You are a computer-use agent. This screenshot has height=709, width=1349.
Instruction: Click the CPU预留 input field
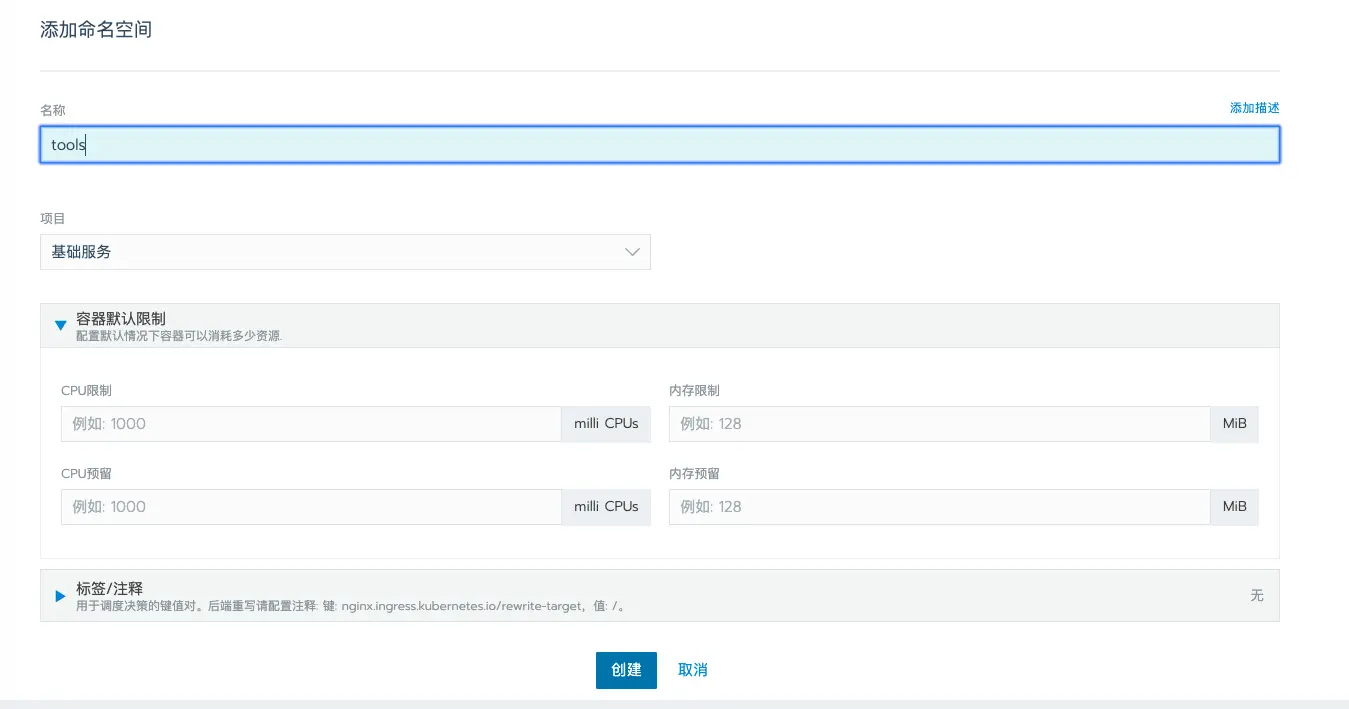(x=311, y=507)
